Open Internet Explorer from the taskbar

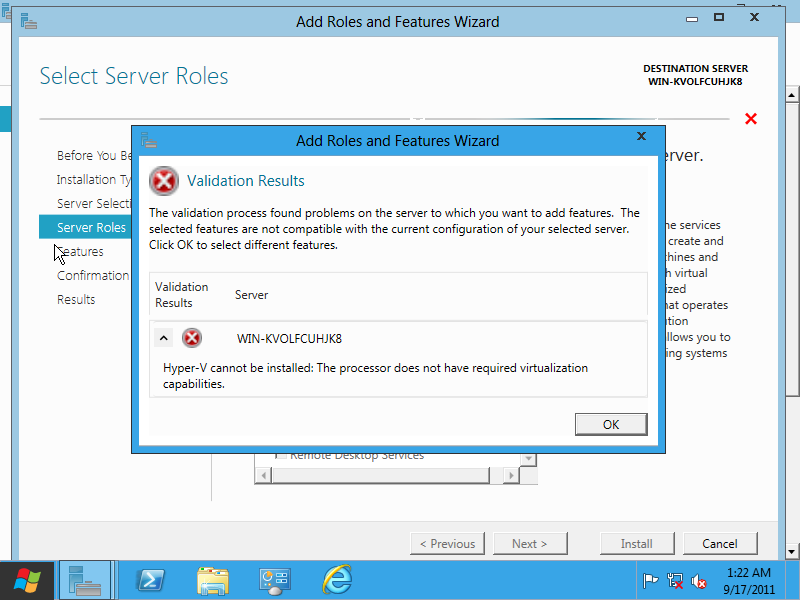tap(337, 580)
